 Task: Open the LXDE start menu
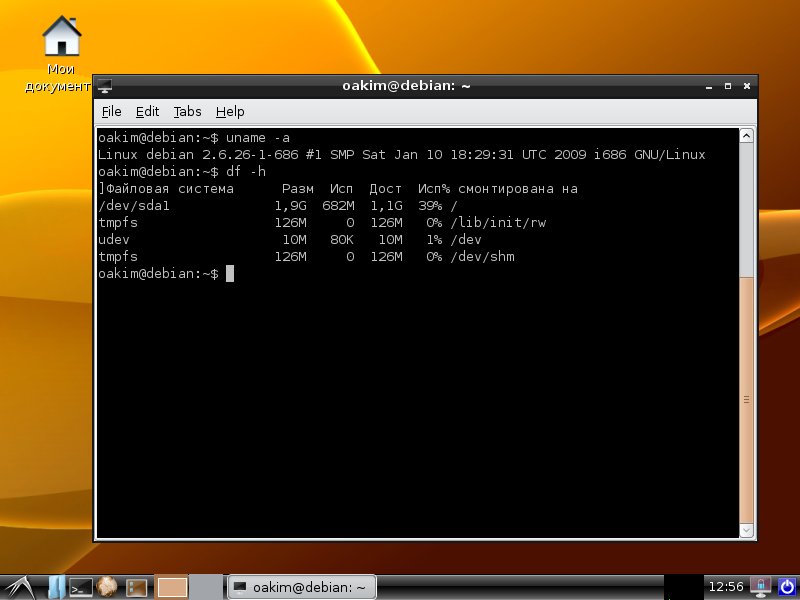[x=18, y=587]
